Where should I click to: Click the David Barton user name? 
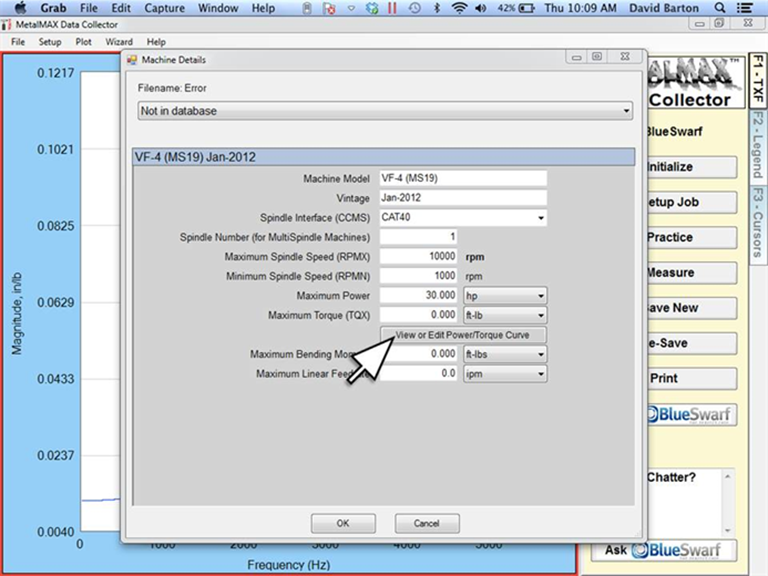pos(664,8)
